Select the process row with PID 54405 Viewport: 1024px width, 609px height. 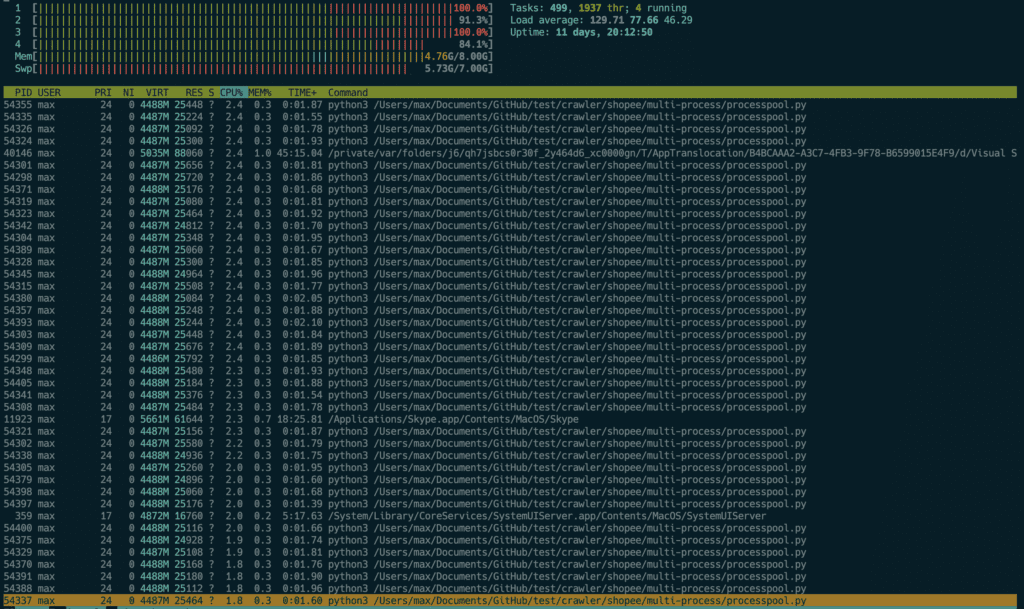coord(510,383)
